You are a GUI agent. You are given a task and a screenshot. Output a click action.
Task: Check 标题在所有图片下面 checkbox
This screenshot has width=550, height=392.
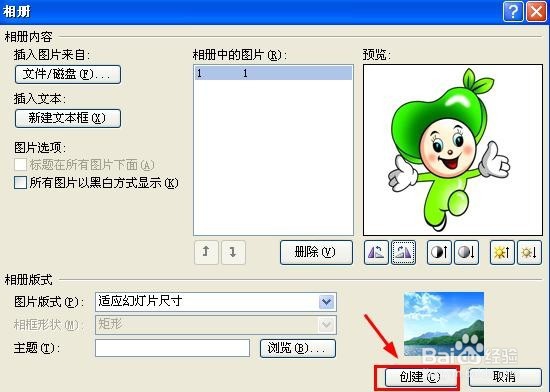pyautogui.click(x=20, y=164)
